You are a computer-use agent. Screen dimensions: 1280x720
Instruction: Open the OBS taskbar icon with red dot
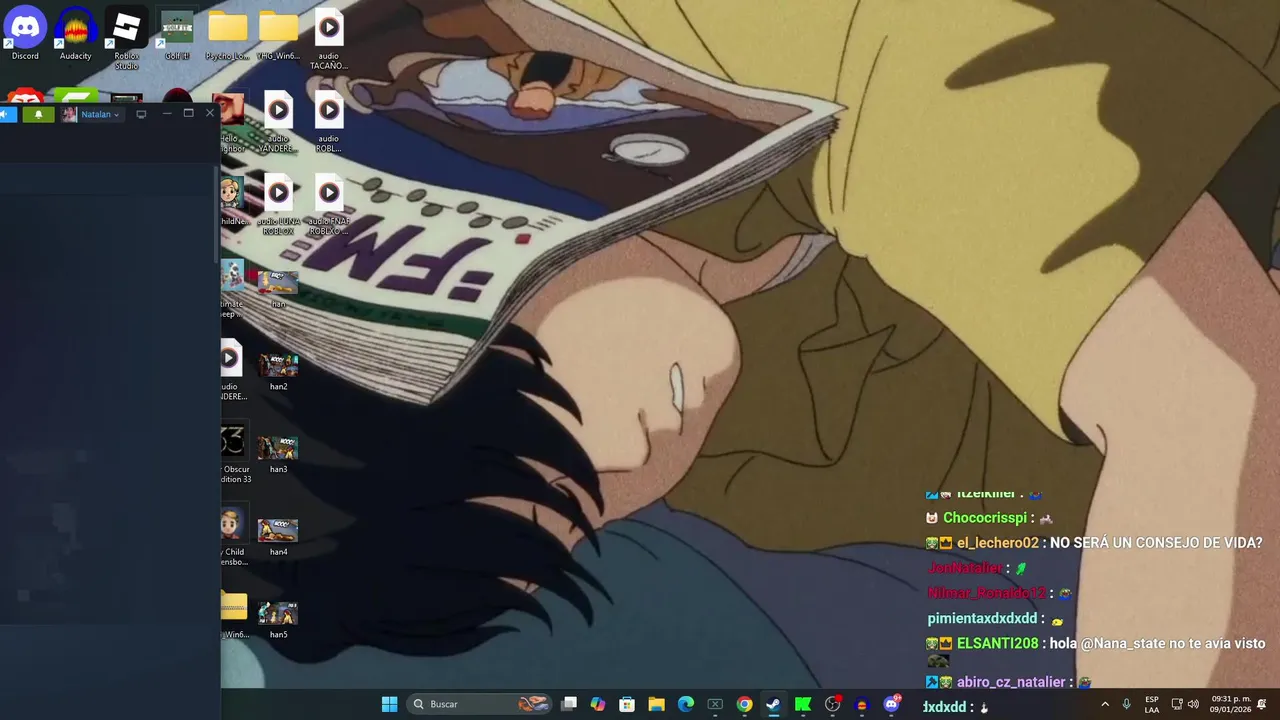pyautogui.click(x=832, y=704)
